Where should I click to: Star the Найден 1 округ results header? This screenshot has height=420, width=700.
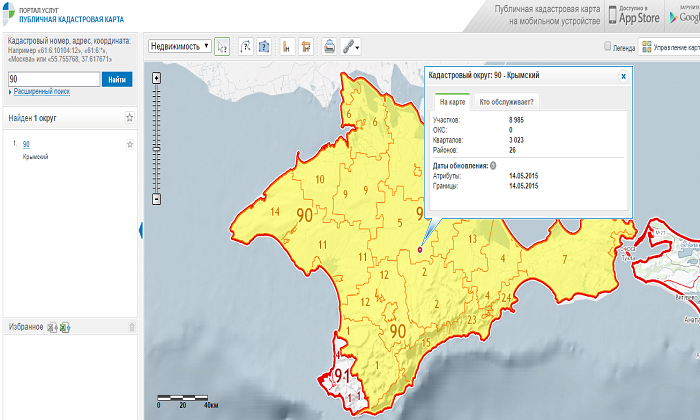point(129,118)
